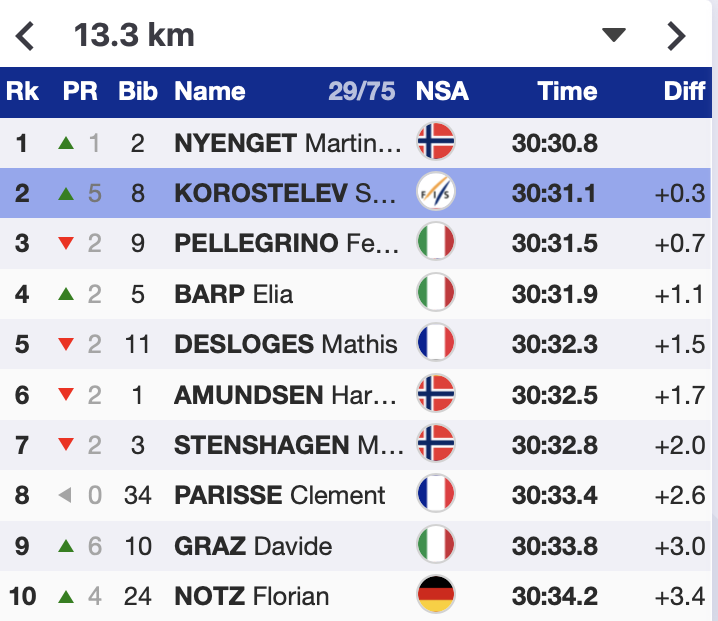Click the 13.3 km split title
This screenshot has height=621, width=718.
134,36
